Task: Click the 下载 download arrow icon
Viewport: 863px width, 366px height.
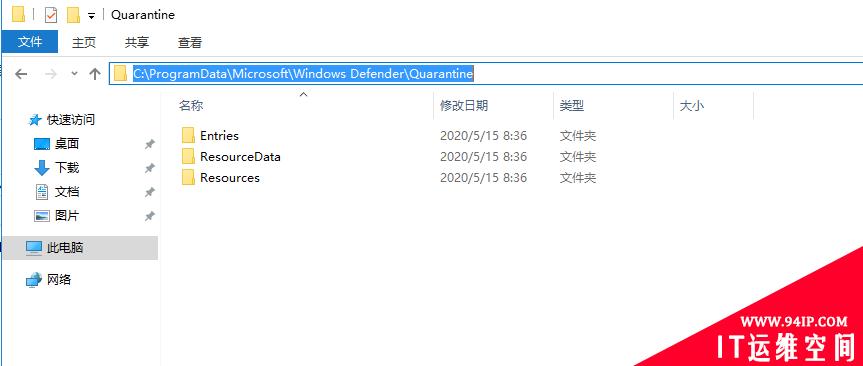Action: [x=42, y=168]
